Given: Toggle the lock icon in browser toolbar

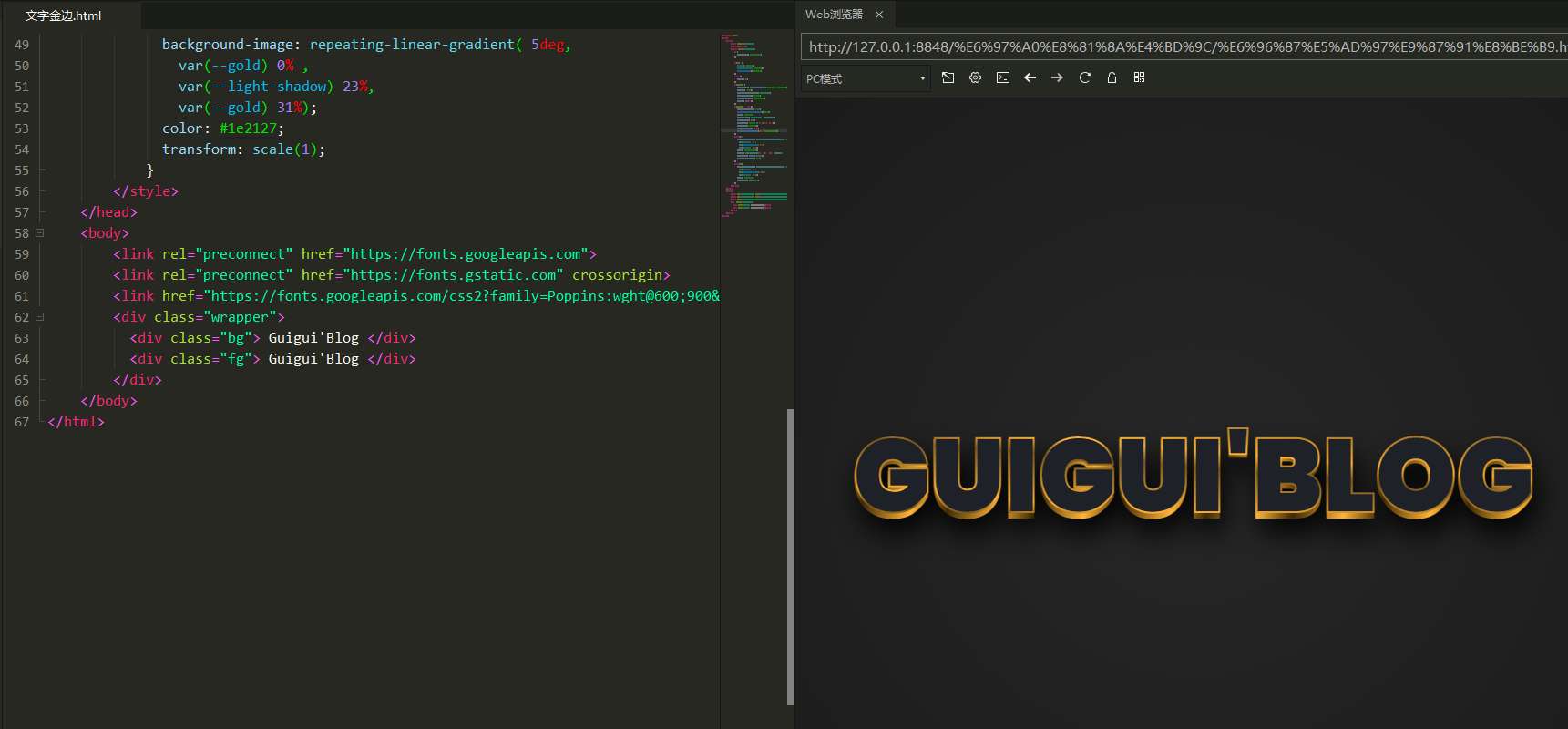Looking at the screenshot, I should 1112,77.
